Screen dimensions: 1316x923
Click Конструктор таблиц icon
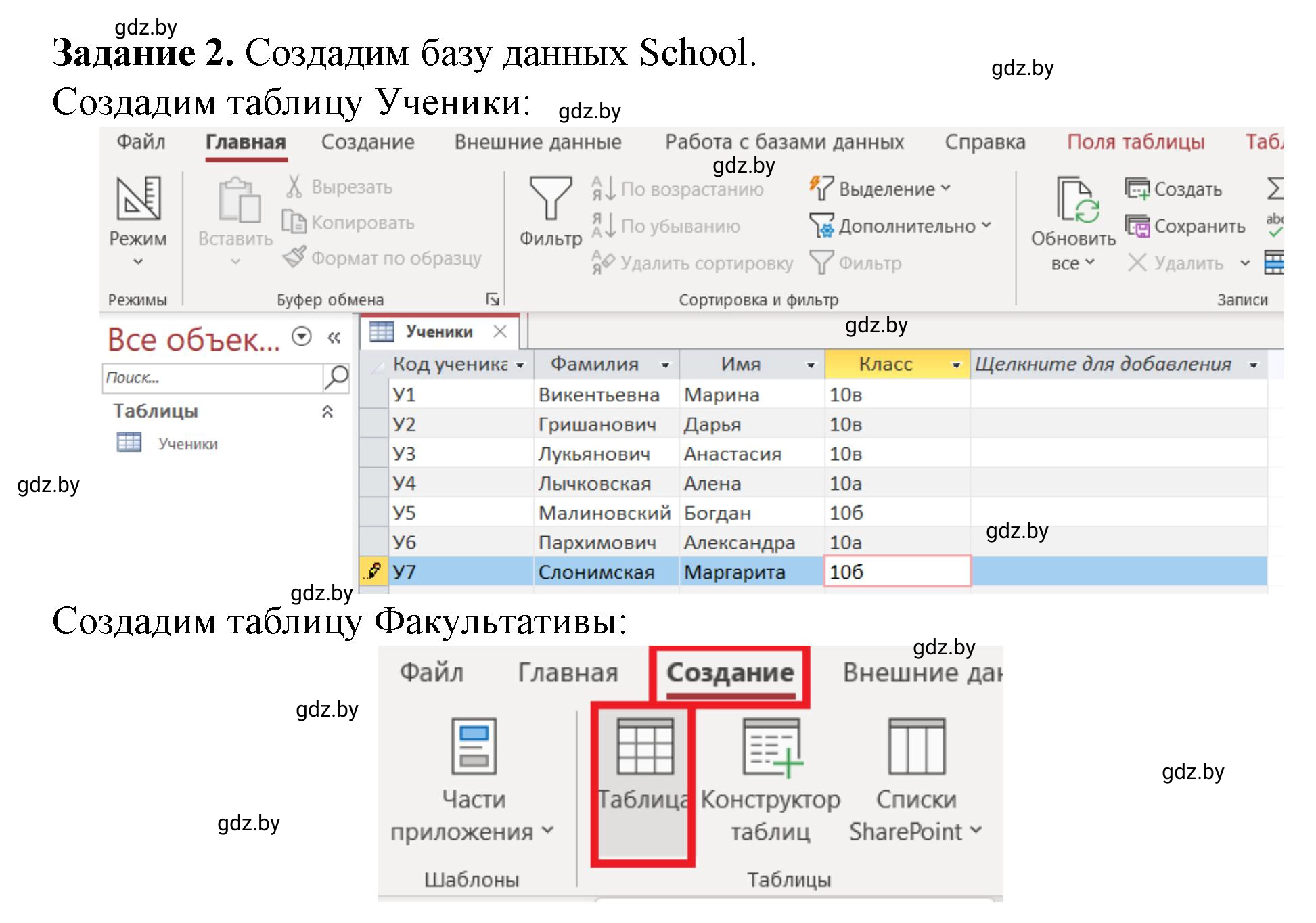coord(772,746)
